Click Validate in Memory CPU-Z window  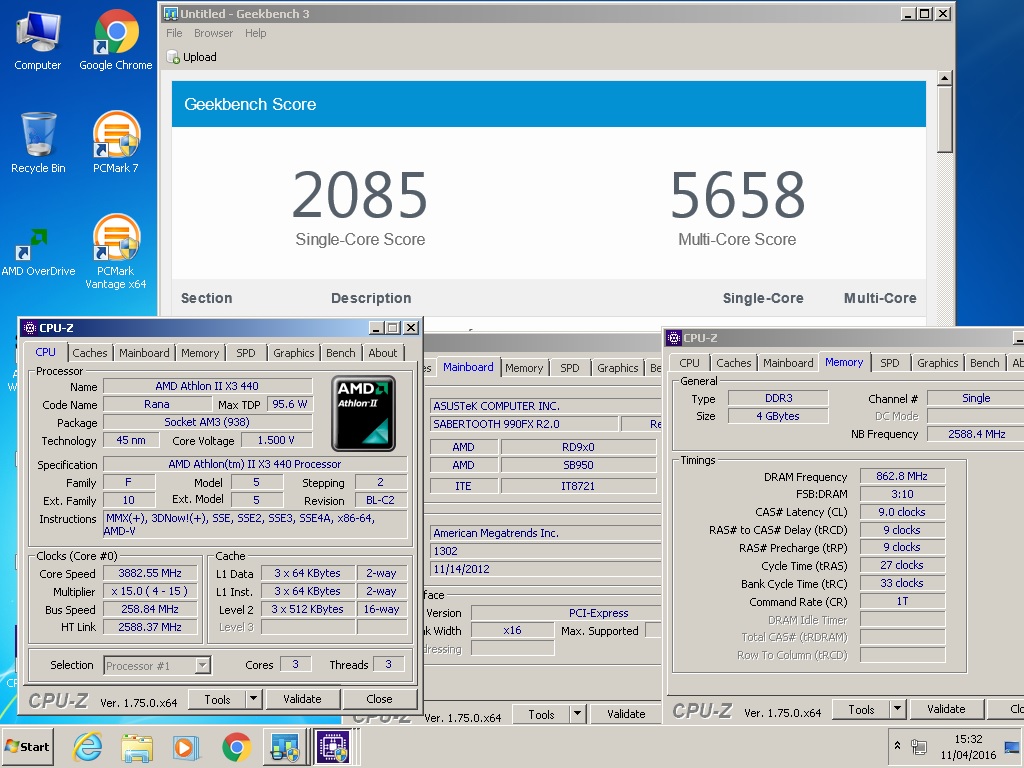coord(946,709)
